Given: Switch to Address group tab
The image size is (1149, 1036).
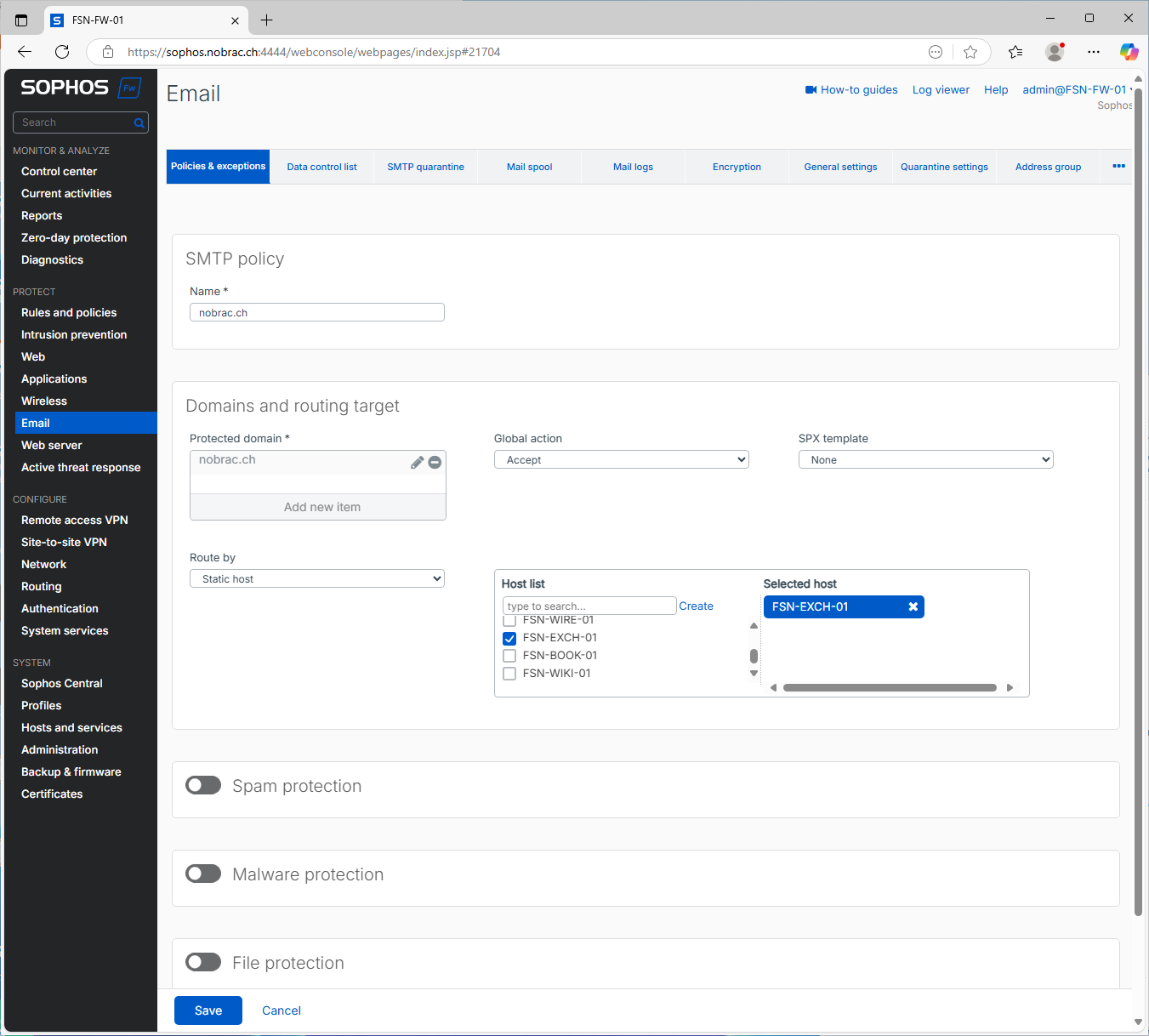Looking at the screenshot, I should [1048, 167].
